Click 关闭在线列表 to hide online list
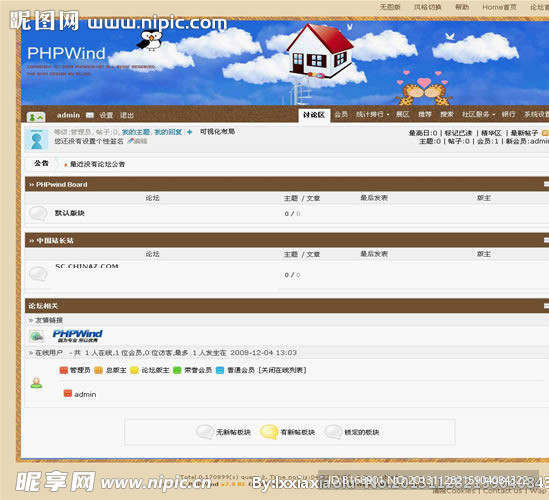 pos(282,370)
